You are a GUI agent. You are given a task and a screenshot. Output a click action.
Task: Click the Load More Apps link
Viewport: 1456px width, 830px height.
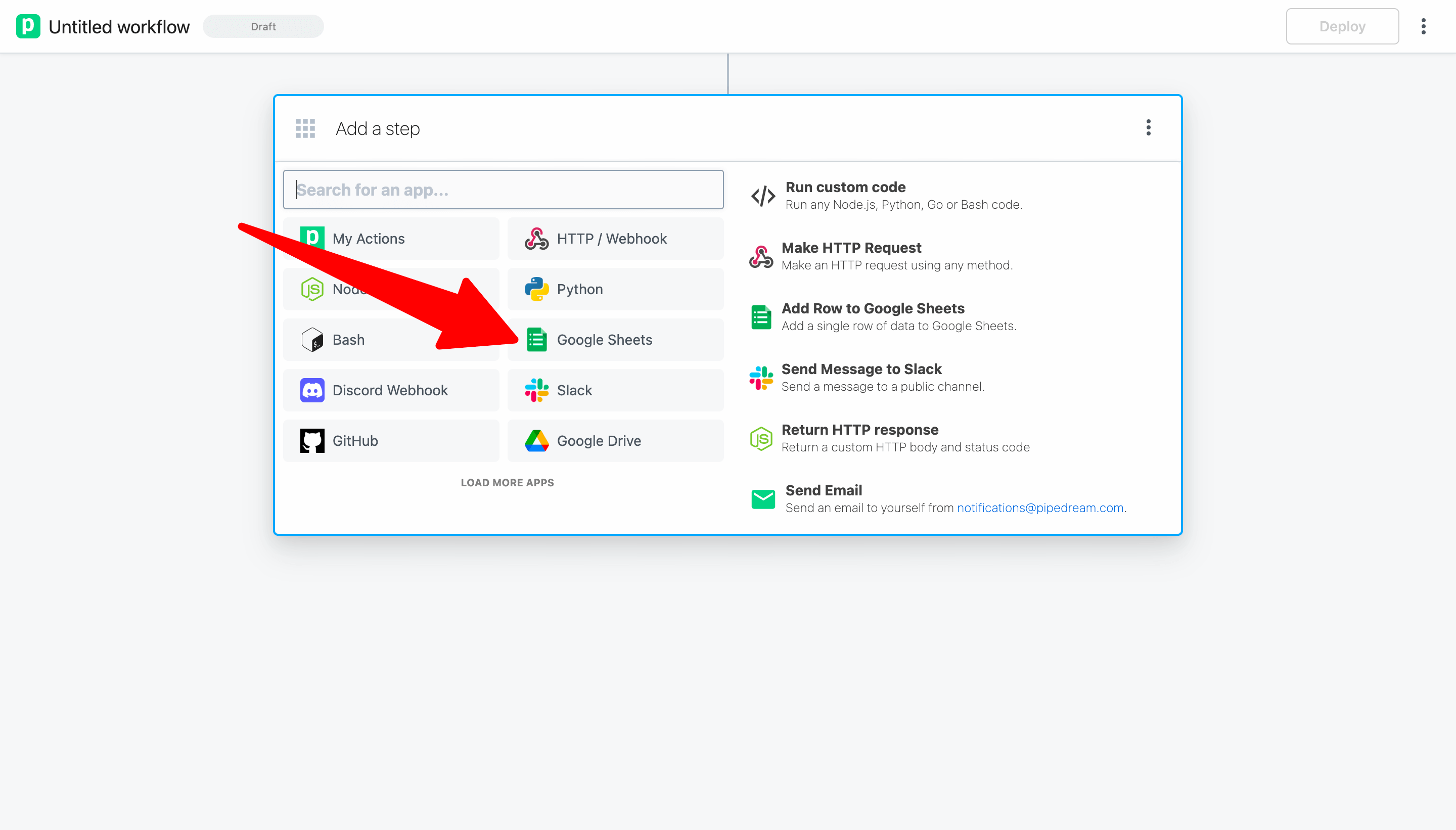(506, 483)
